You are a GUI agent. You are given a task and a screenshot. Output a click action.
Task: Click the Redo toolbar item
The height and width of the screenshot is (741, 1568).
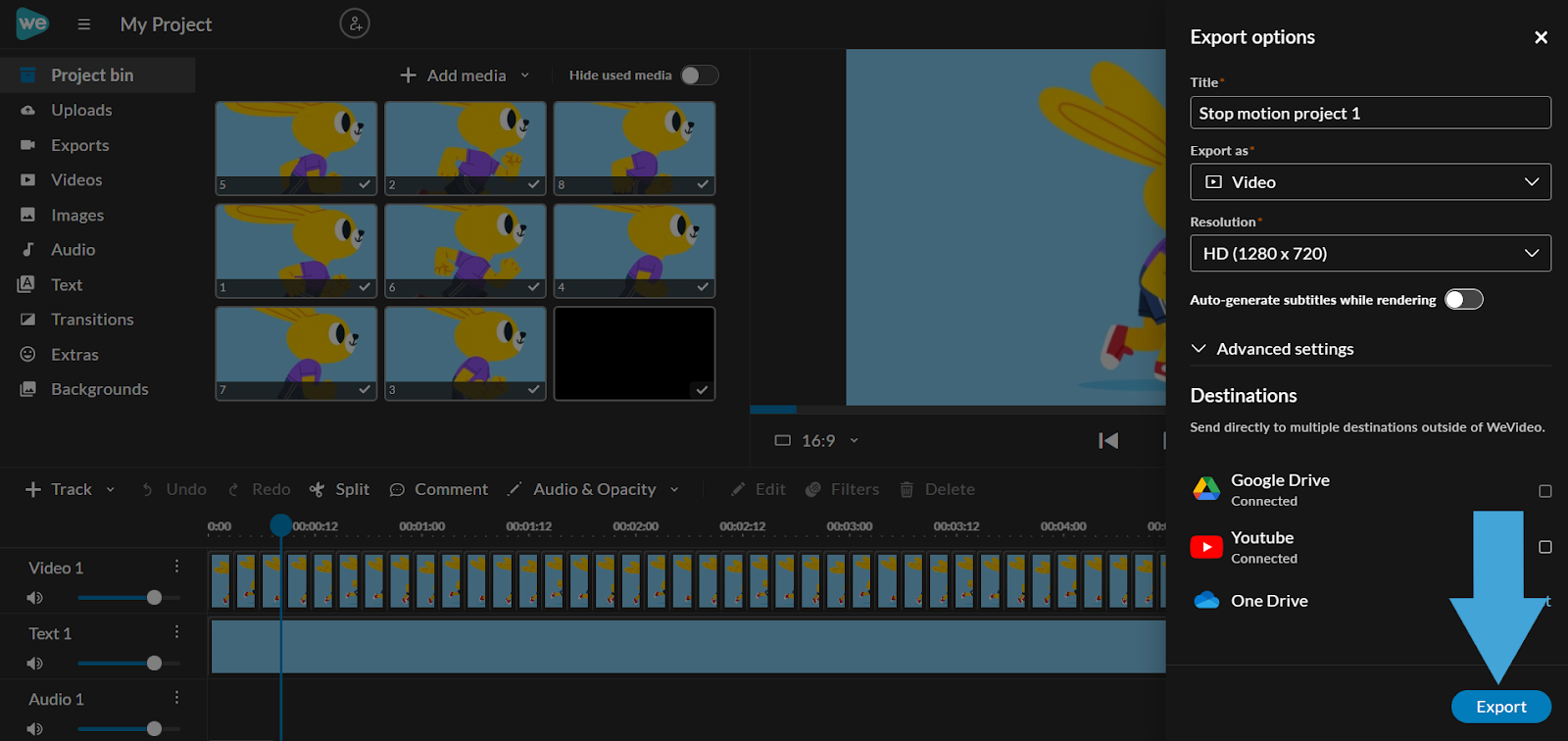point(259,489)
